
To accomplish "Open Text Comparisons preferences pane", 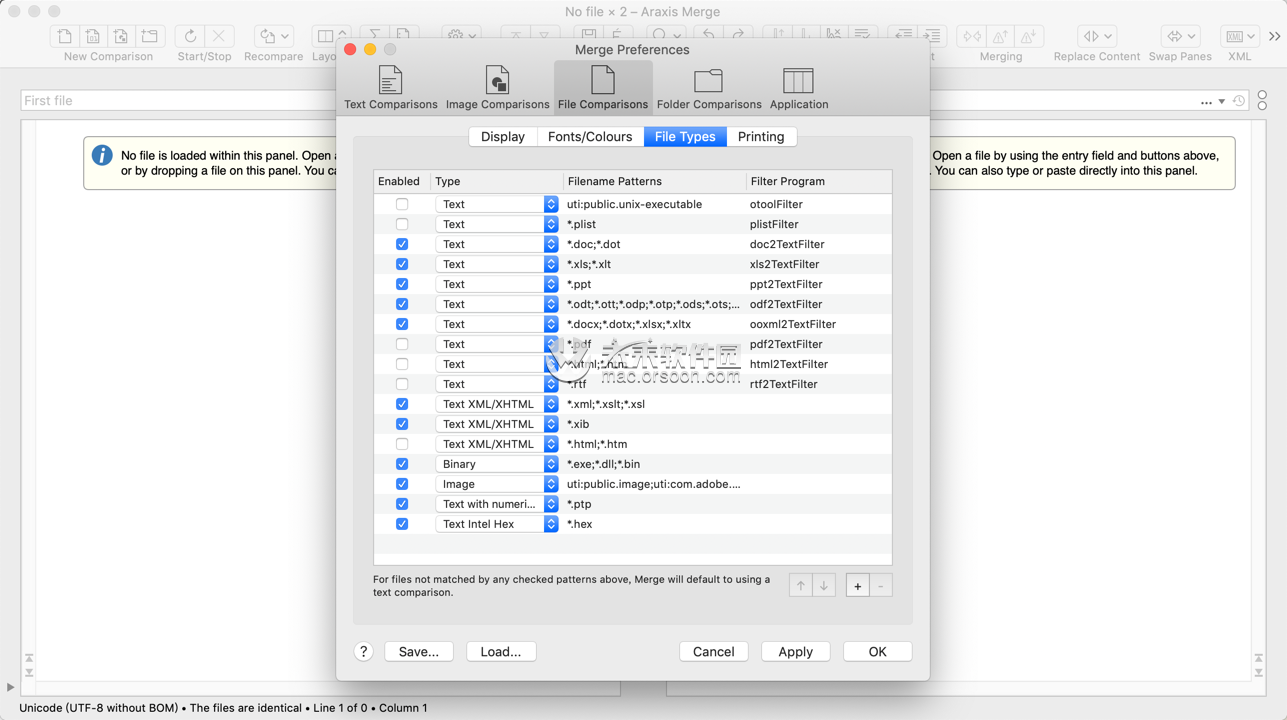I will pos(390,88).
